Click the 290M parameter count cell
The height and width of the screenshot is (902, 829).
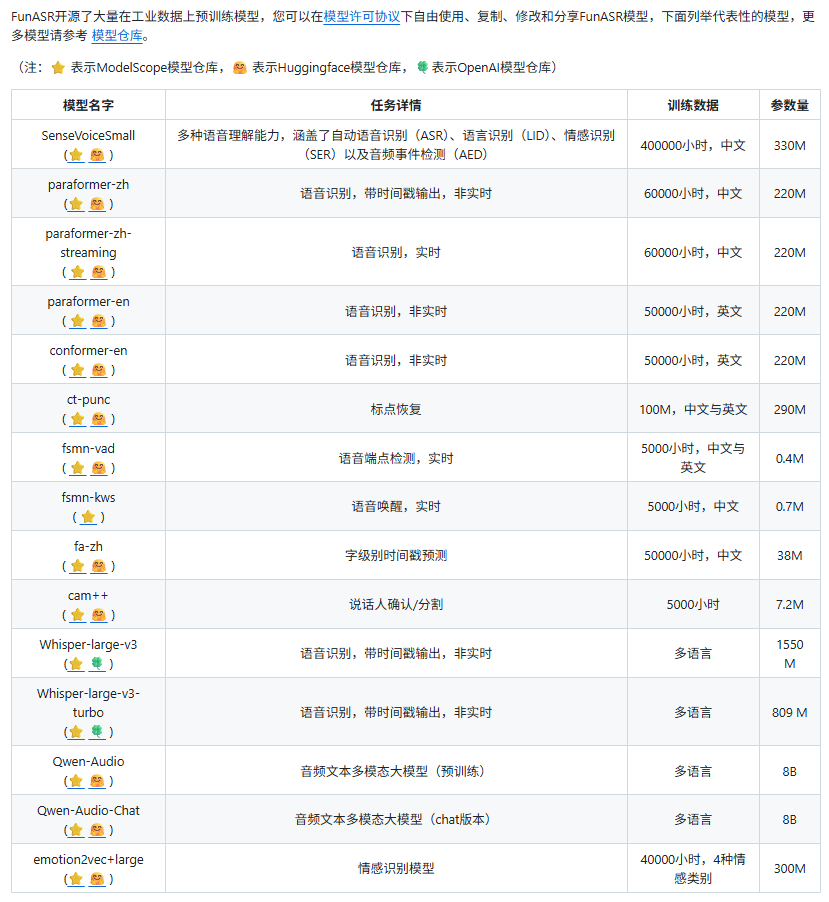click(x=789, y=410)
